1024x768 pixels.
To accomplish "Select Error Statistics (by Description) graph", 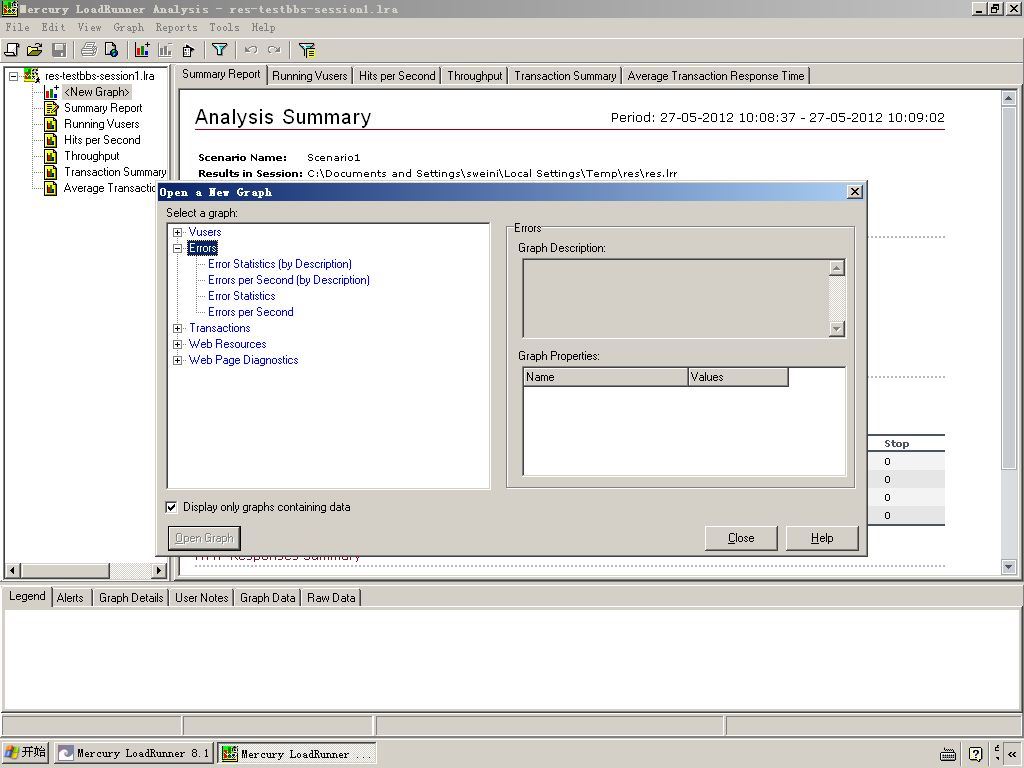I will pos(280,264).
